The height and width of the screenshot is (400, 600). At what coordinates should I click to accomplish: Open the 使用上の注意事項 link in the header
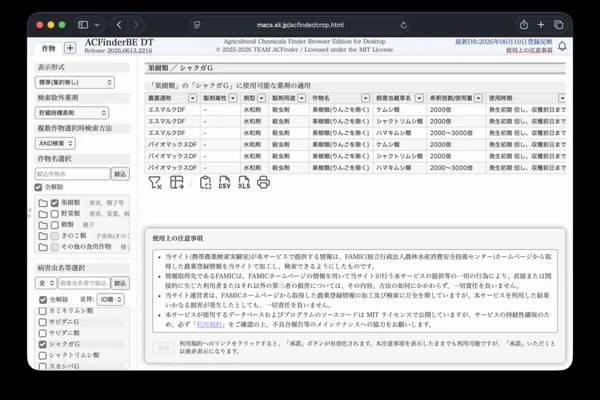tap(529, 51)
